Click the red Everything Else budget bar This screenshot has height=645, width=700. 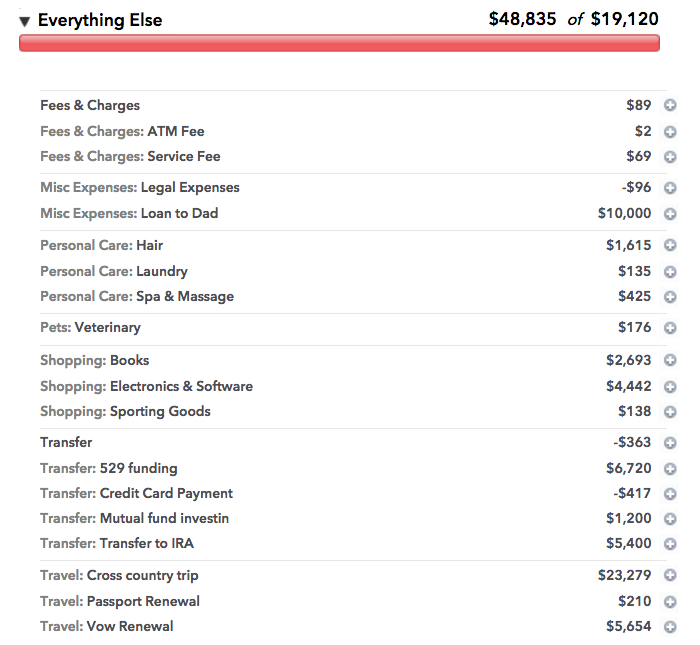coord(339,43)
